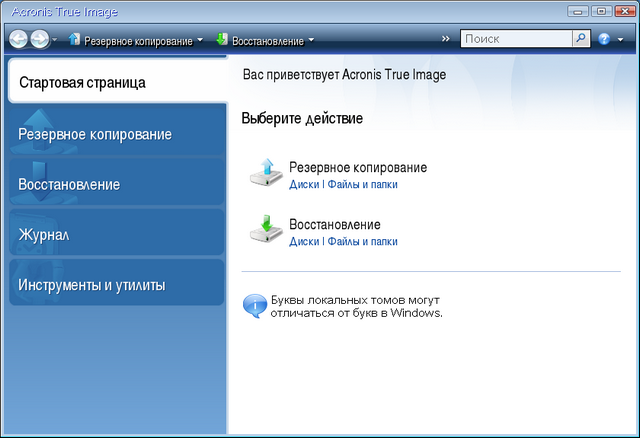Expand the toolbar overflow chevron
The width and height of the screenshot is (640, 438).
pyautogui.click(x=445, y=39)
